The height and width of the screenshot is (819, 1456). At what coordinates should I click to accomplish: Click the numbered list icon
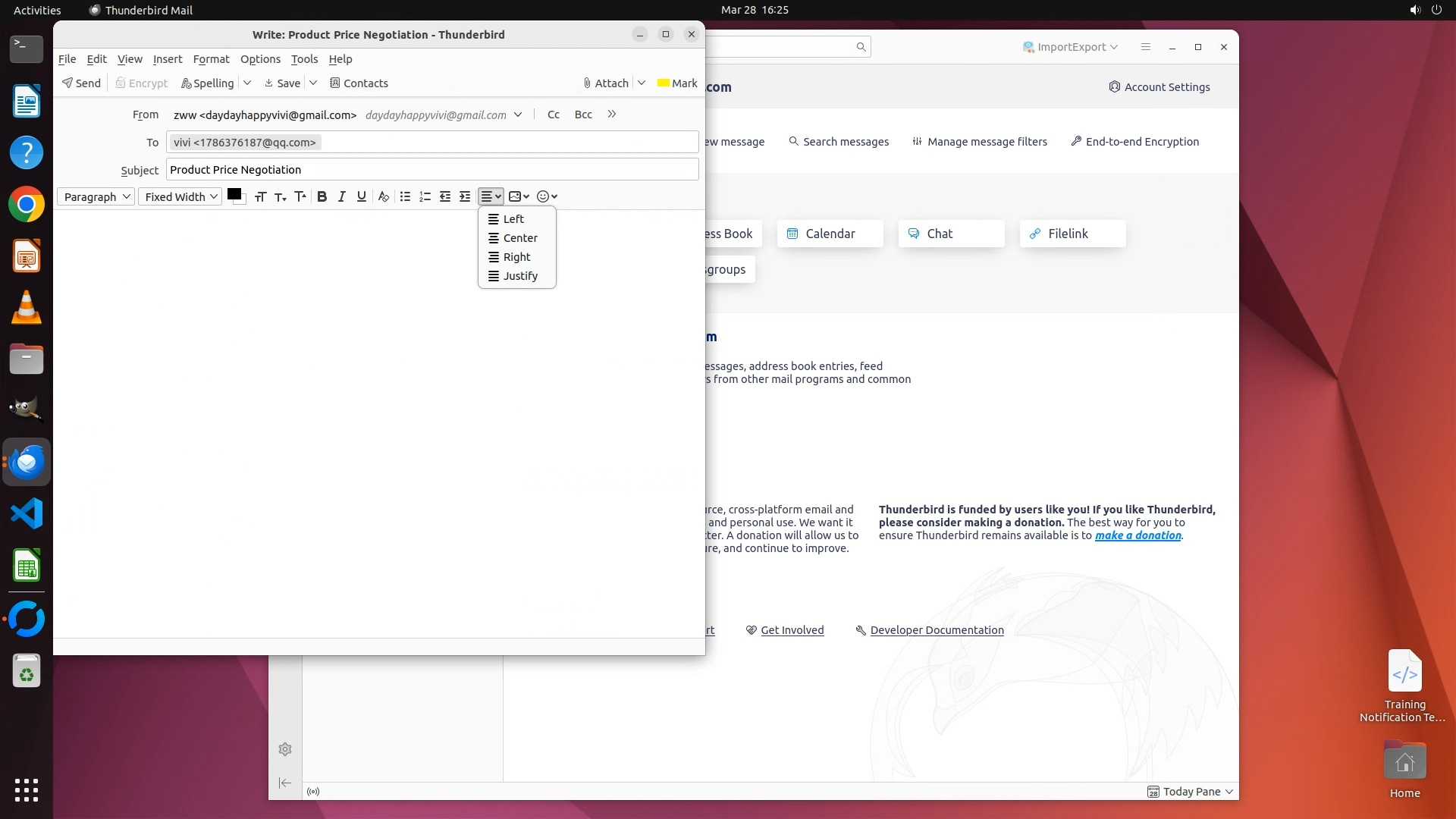click(x=425, y=196)
